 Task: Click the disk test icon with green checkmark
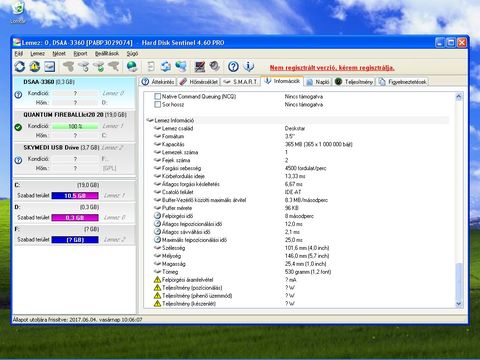(x=99, y=67)
